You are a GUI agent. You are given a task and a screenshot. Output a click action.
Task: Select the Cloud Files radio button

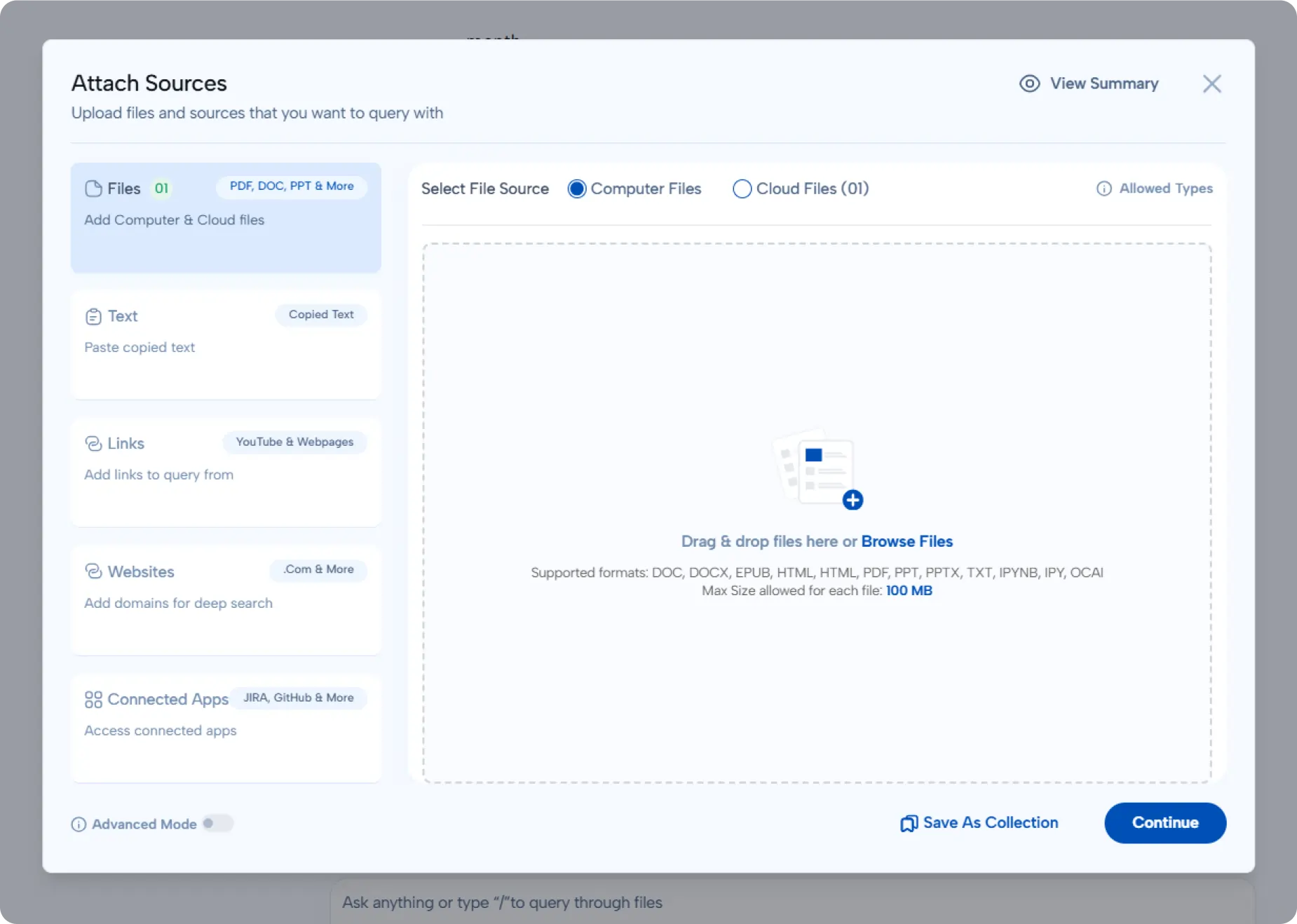[742, 189]
